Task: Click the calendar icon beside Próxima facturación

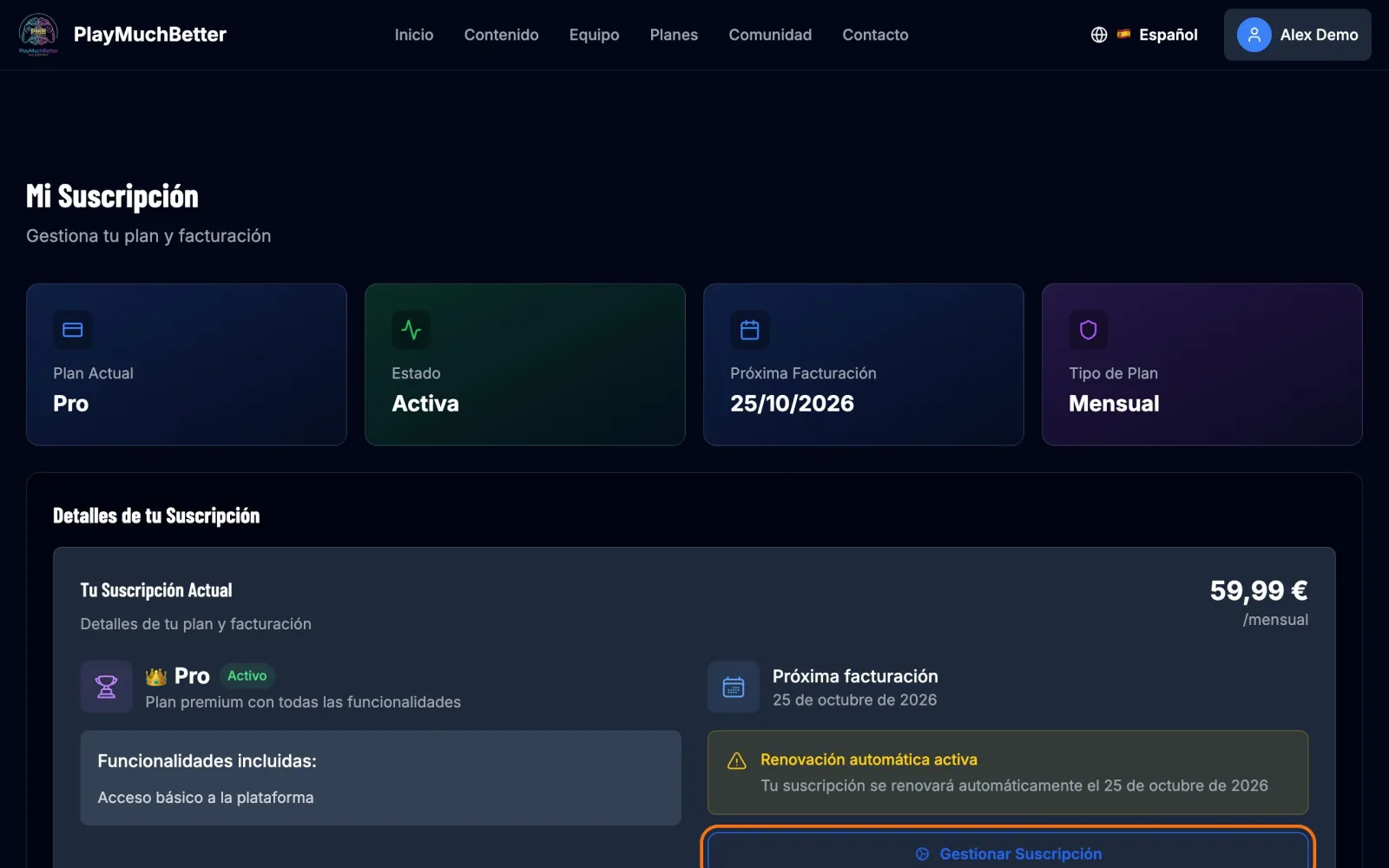Action: 734,687
